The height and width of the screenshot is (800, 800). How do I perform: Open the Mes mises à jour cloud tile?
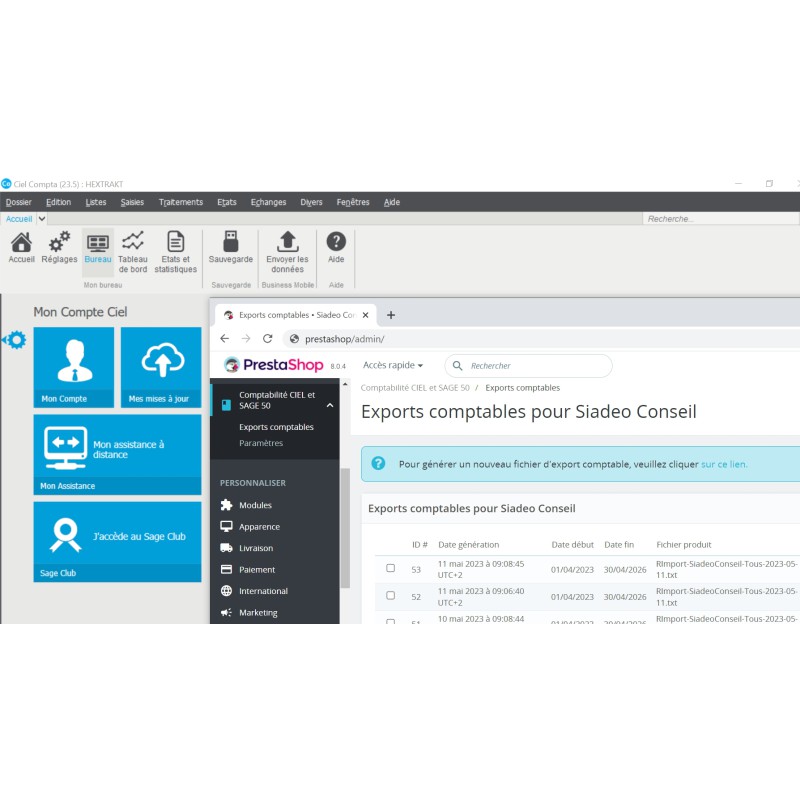(x=161, y=367)
